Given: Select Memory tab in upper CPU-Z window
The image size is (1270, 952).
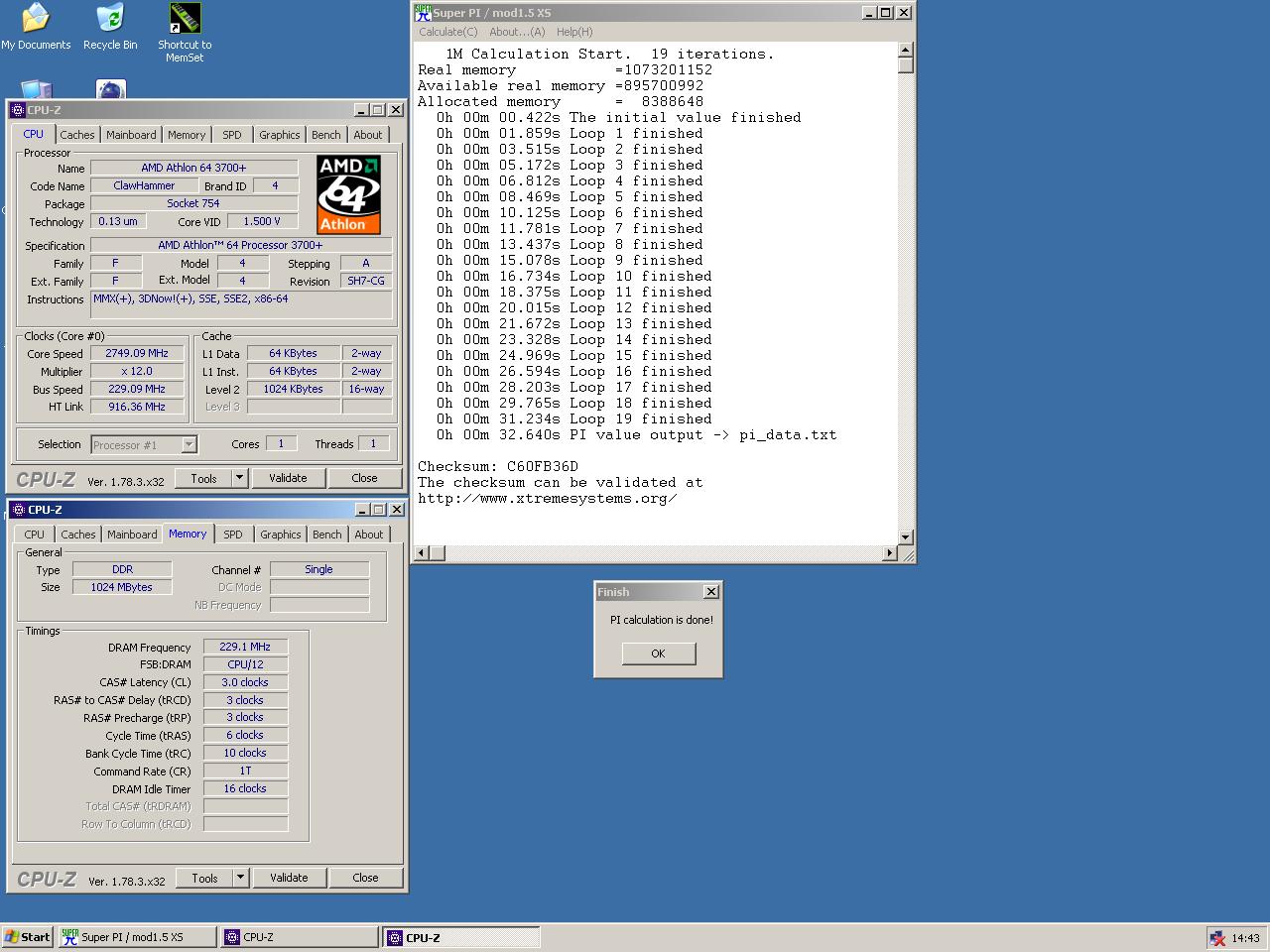Looking at the screenshot, I should (187, 135).
